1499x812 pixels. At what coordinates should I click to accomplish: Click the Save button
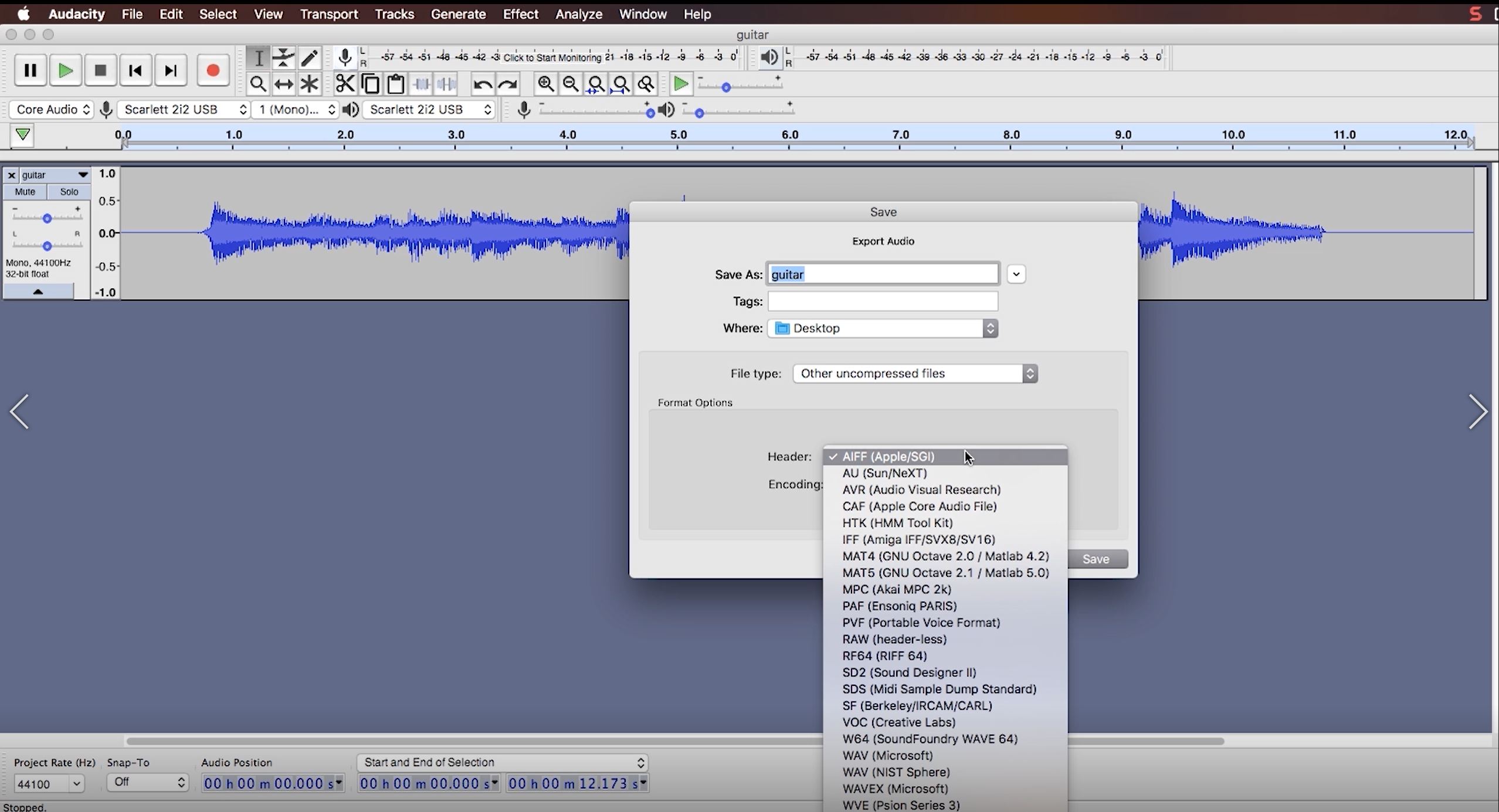coord(1096,559)
